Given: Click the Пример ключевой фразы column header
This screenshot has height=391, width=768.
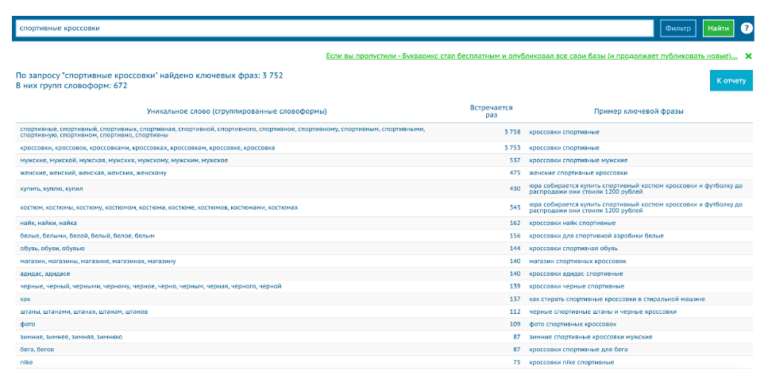Looking at the screenshot, I should 639,111.
